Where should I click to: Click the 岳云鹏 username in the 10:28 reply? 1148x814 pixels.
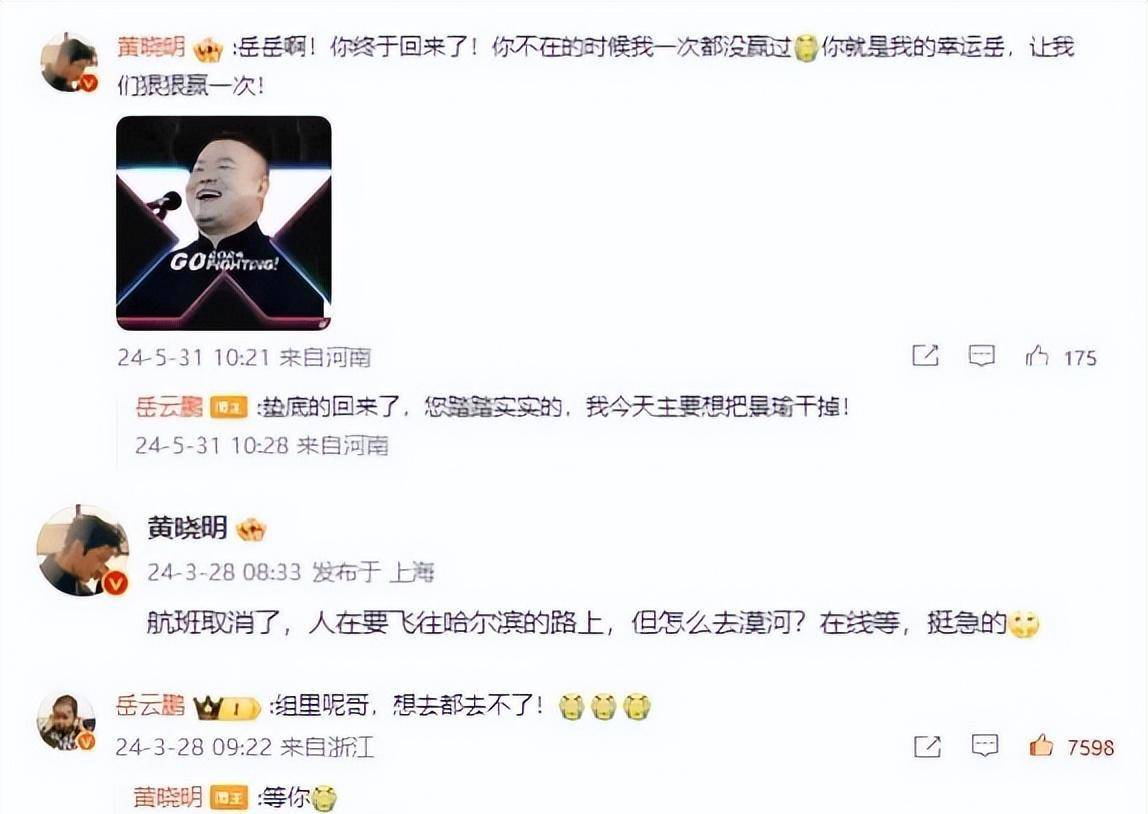[169, 407]
